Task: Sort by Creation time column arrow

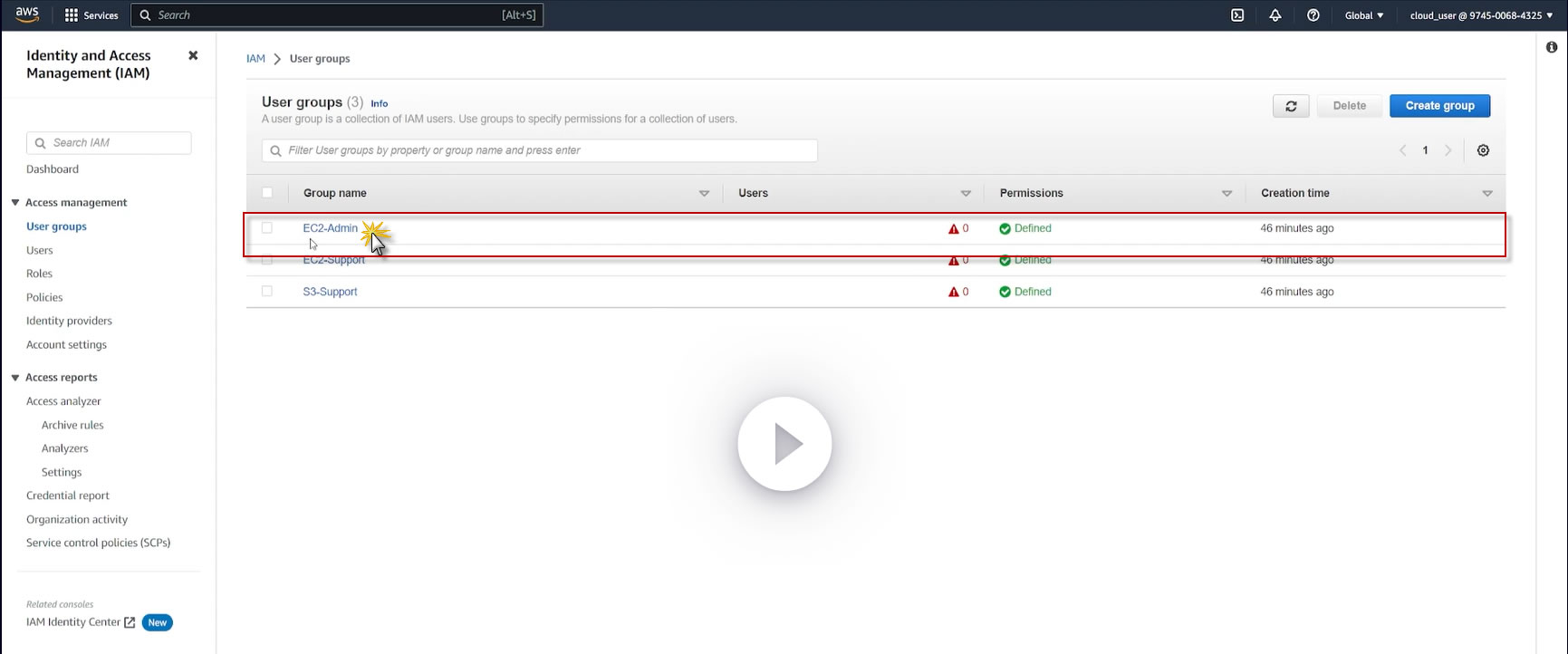Action: tap(1487, 194)
